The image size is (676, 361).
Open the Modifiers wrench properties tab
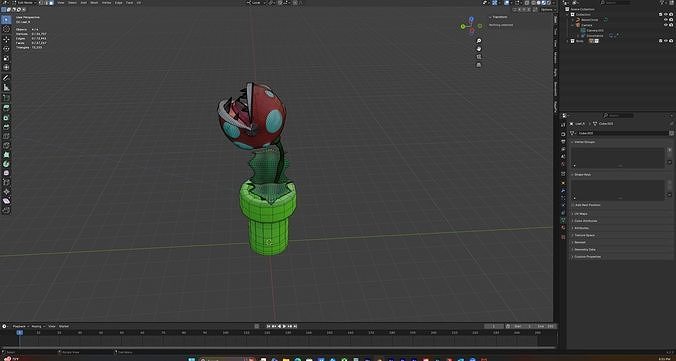(x=563, y=191)
